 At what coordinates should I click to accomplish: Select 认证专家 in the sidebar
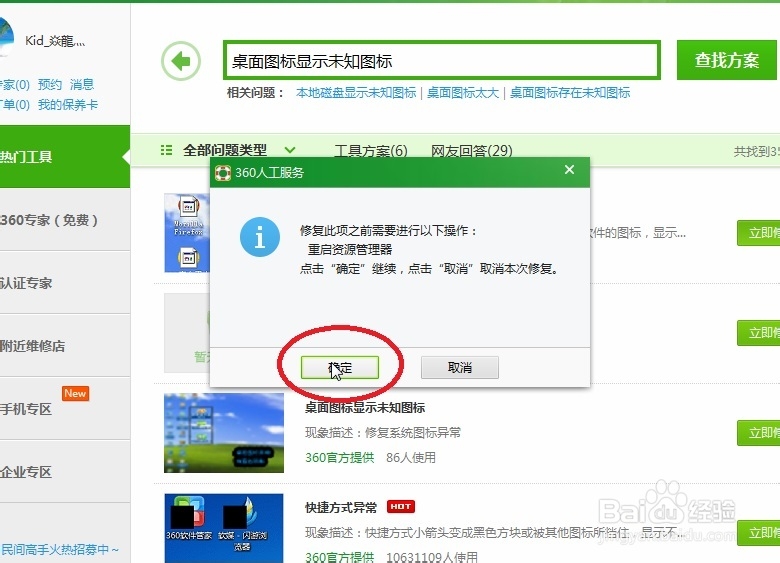pos(65,283)
